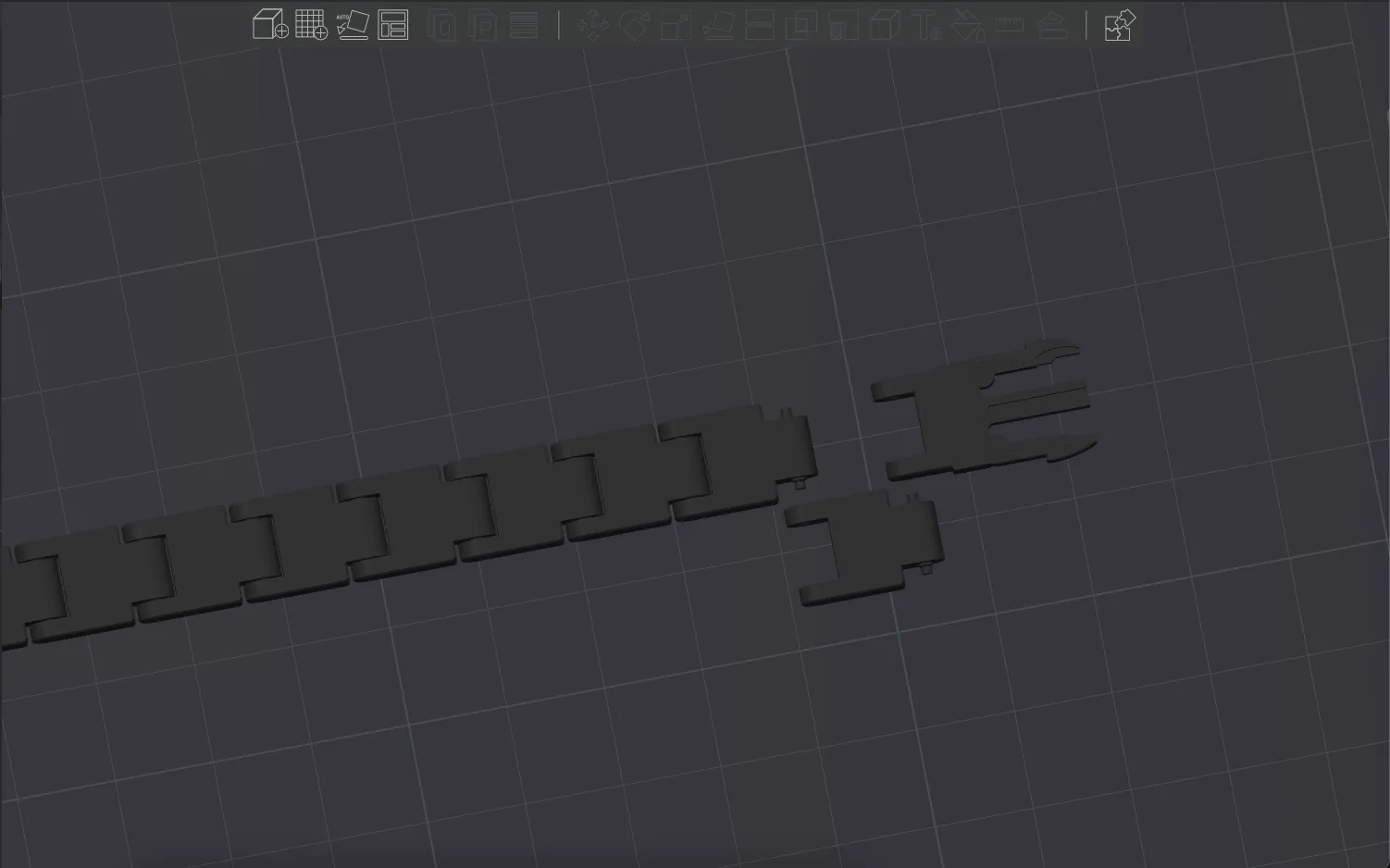Image resolution: width=1390 pixels, height=868 pixels.
Task: Choose the Lay on face tool
Action: pyautogui.click(x=718, y=25)
